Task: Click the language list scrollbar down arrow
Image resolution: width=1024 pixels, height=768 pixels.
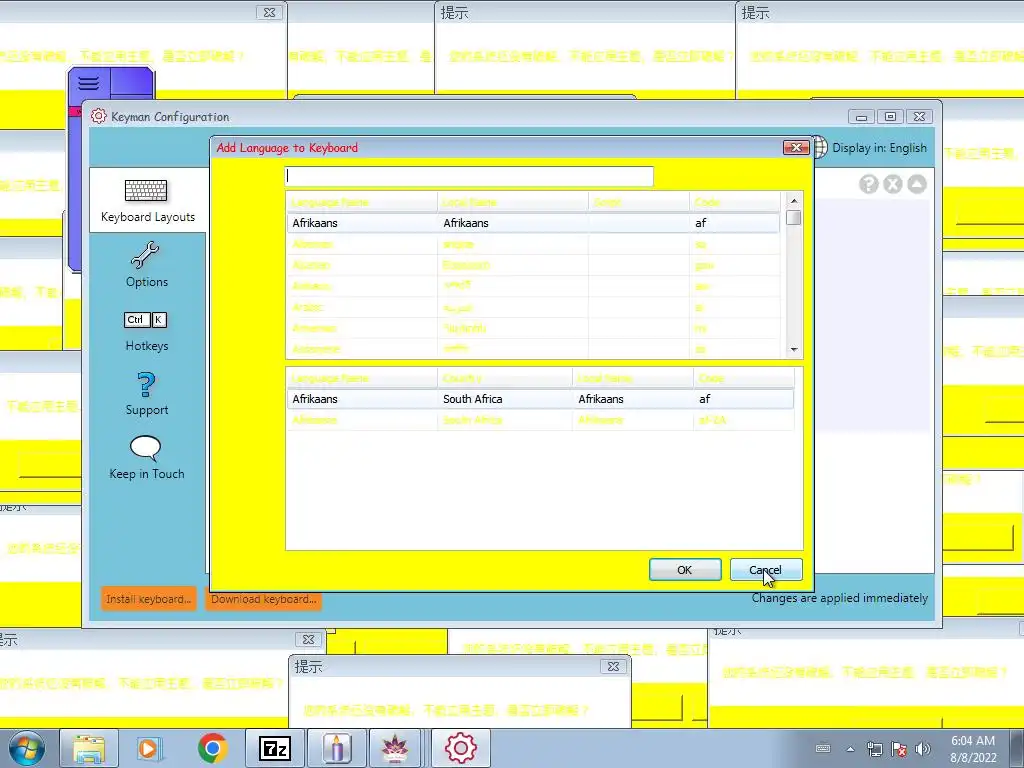Action: [794, 349]
